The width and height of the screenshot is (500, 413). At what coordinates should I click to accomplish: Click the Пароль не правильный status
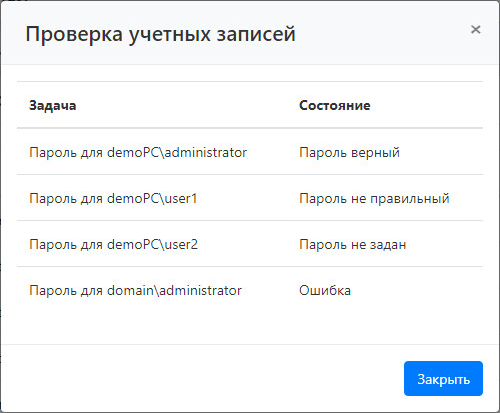(374, 198)
